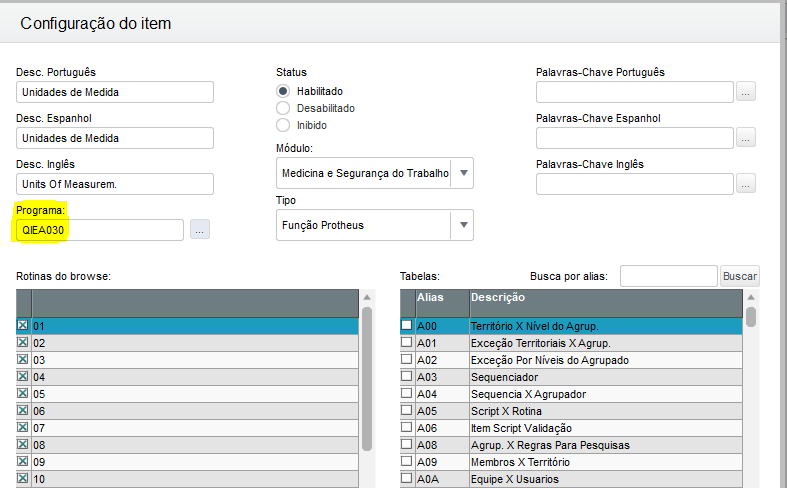Focus the Desc. Espanhol text field
The height and width of the screenshot is (488, 787).
pyautogui.click(x=115, y=138)
